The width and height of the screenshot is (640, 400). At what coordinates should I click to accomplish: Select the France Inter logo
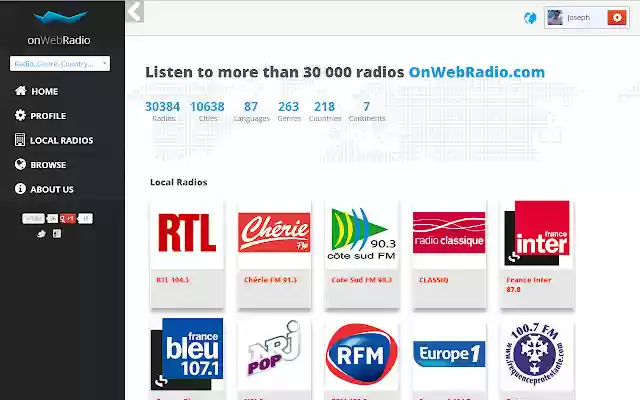coord(537,233)
